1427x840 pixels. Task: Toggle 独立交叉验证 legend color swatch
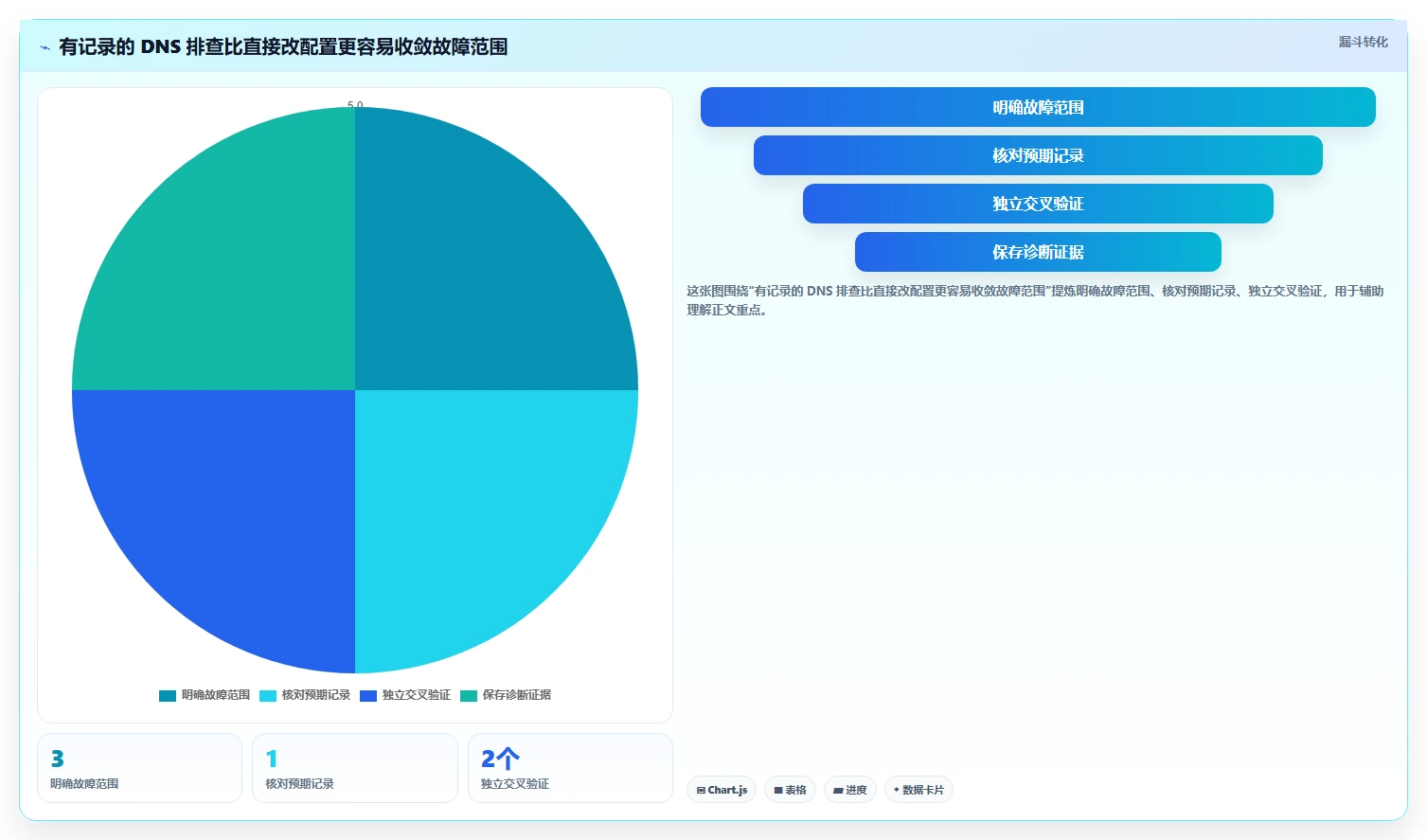point(368,695)
